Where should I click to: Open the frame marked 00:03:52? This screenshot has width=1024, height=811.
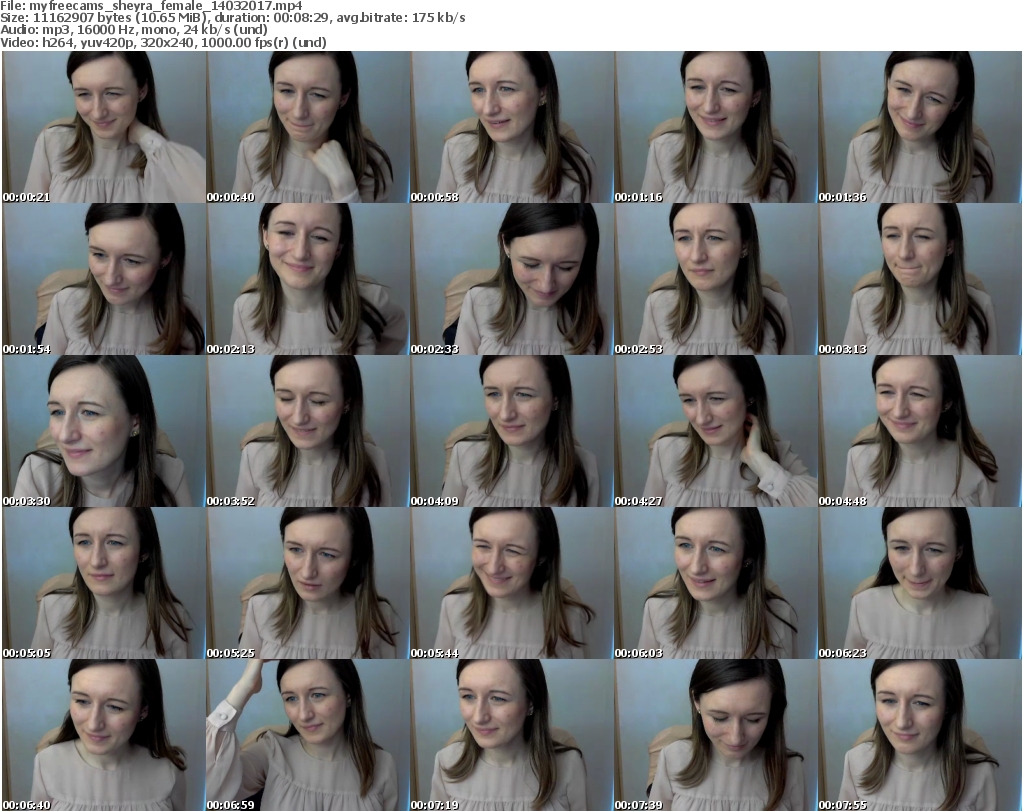(x=308, y=432)
